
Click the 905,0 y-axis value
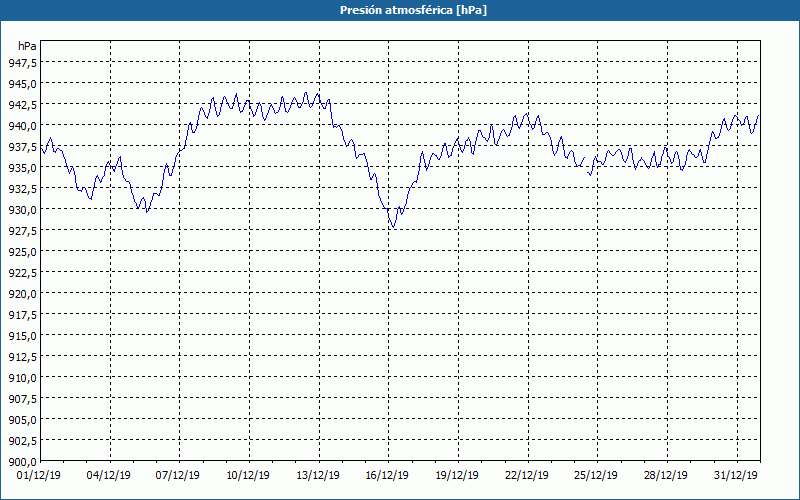click(22, 420)
